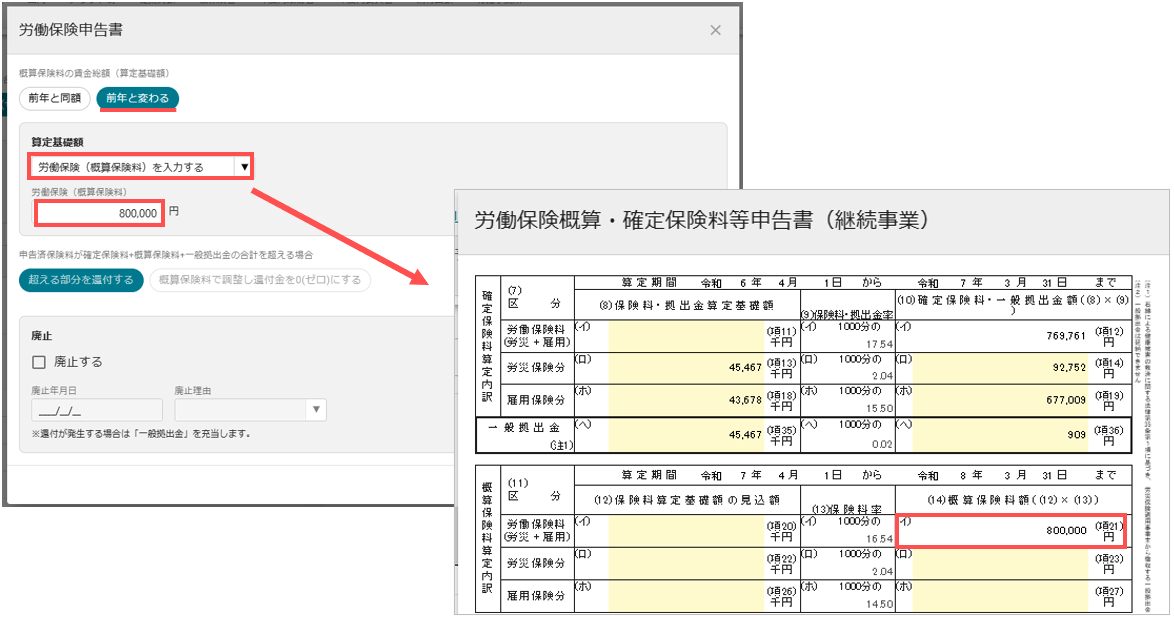Select the 前年と同額 option
Screen dimensions: 1174x619
(55, 98)
